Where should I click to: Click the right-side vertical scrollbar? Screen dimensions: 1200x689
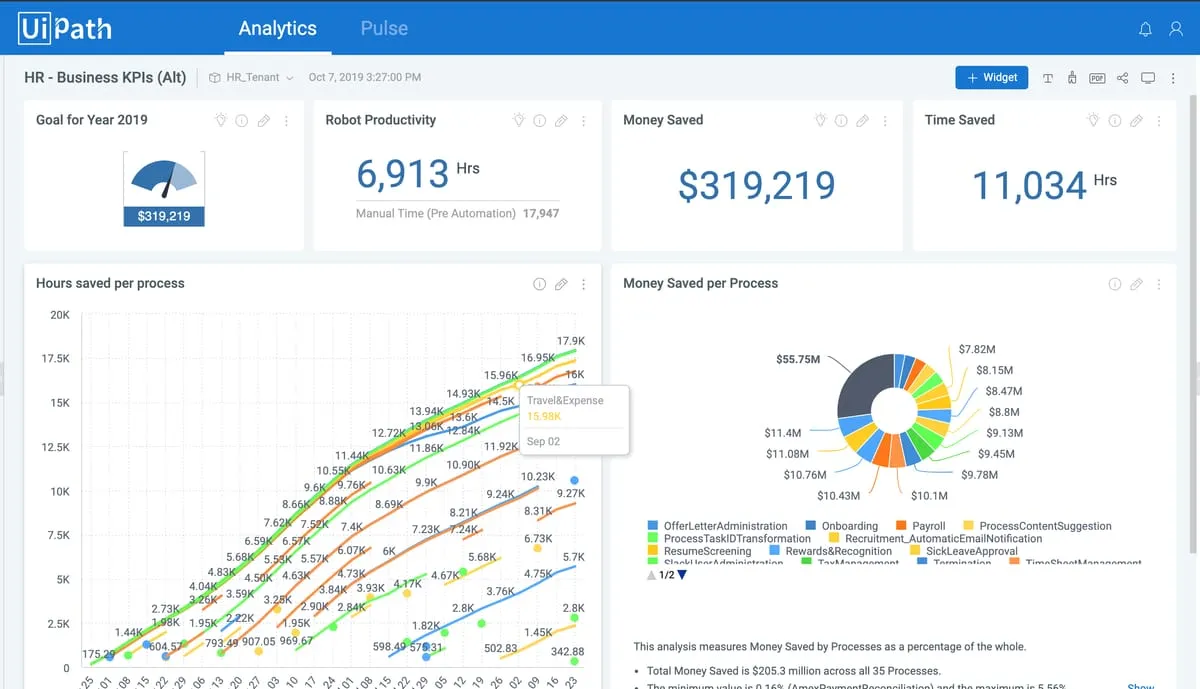tap(1195, 323)
